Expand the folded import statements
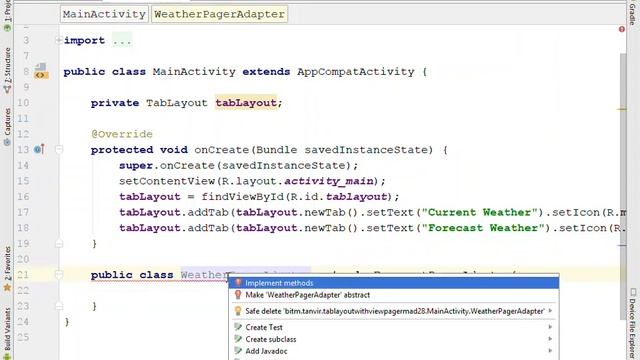640x360 pixels. click(59, 40)
